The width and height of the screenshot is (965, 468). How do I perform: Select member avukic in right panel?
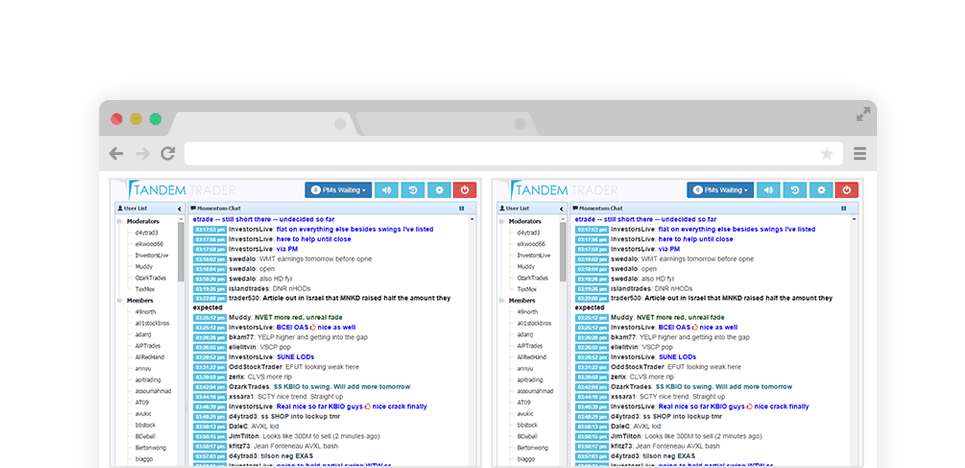(x=525, y=413)
